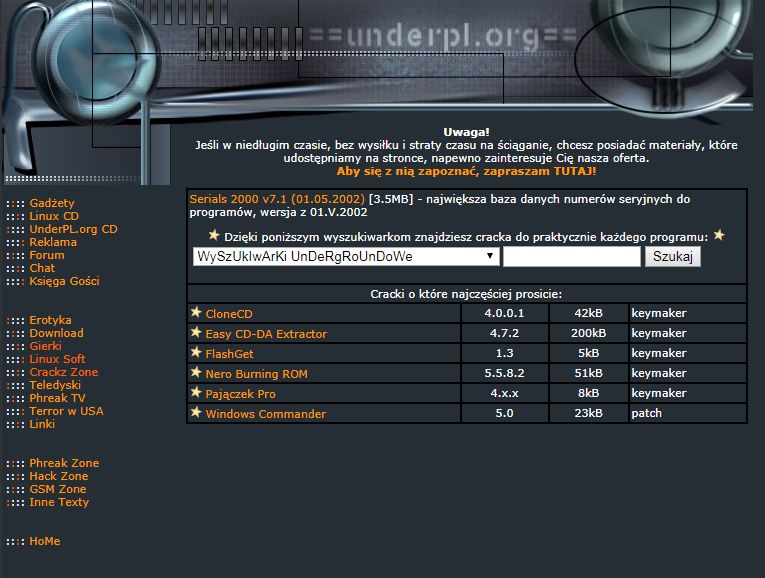Click star icon beside Nero Burning ROM
Image resolution: width=765 pixels, height=578 pixels.
click(196, 372)
